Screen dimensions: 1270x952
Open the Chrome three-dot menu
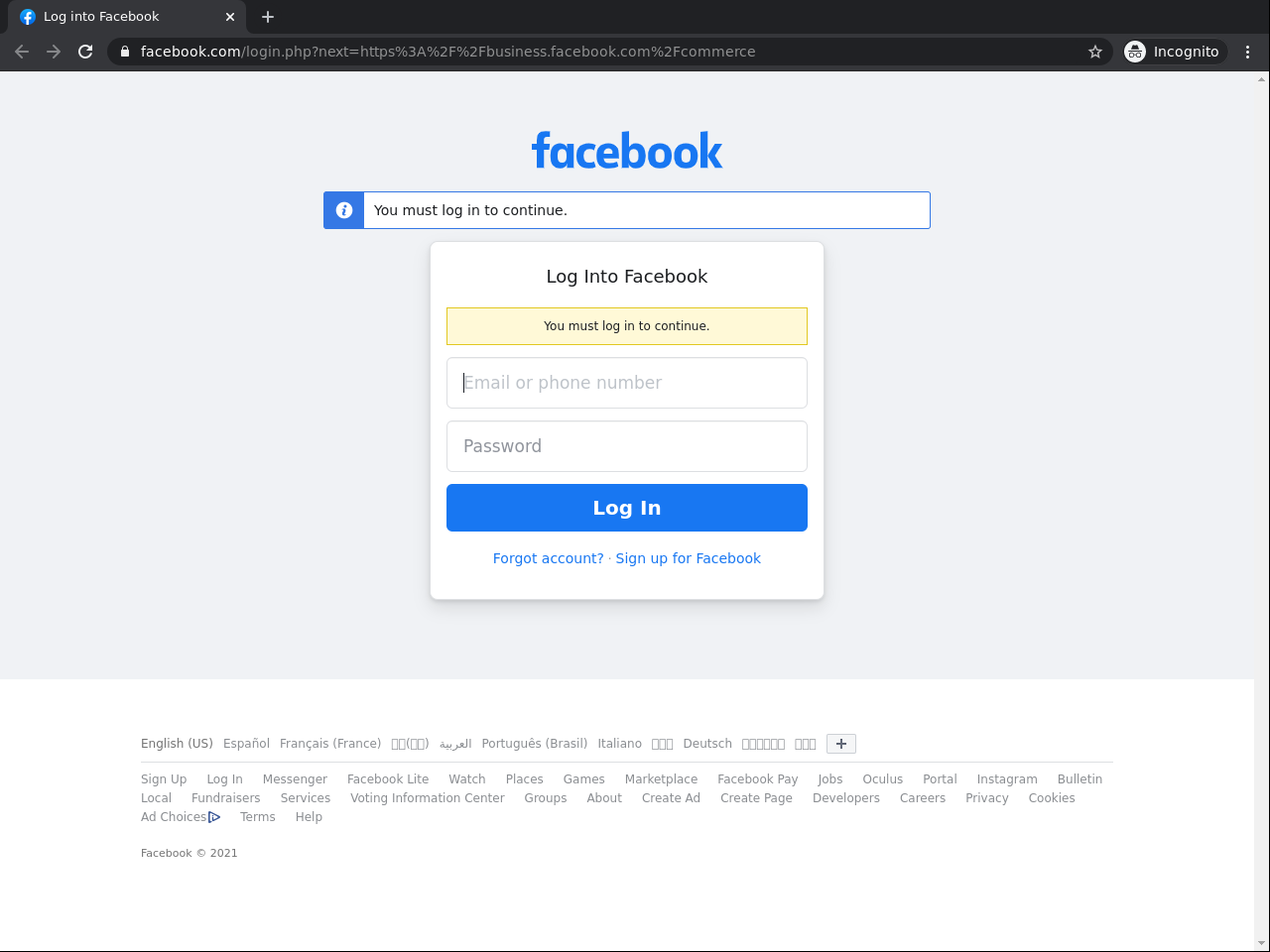click(1248, 52)
